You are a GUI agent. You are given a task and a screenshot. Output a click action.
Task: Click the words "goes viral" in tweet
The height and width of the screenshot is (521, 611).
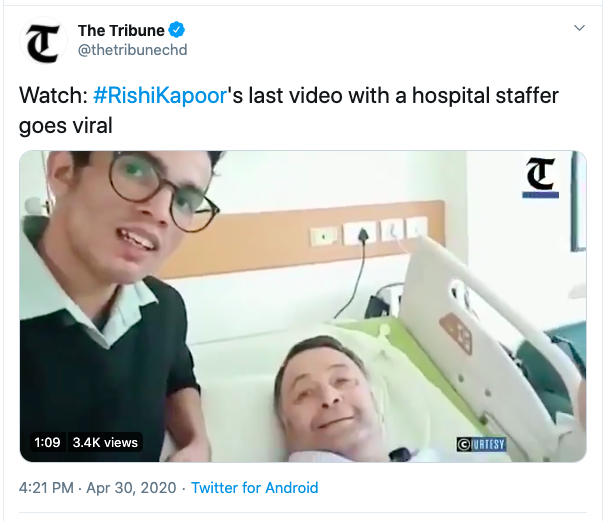point(66,125)
